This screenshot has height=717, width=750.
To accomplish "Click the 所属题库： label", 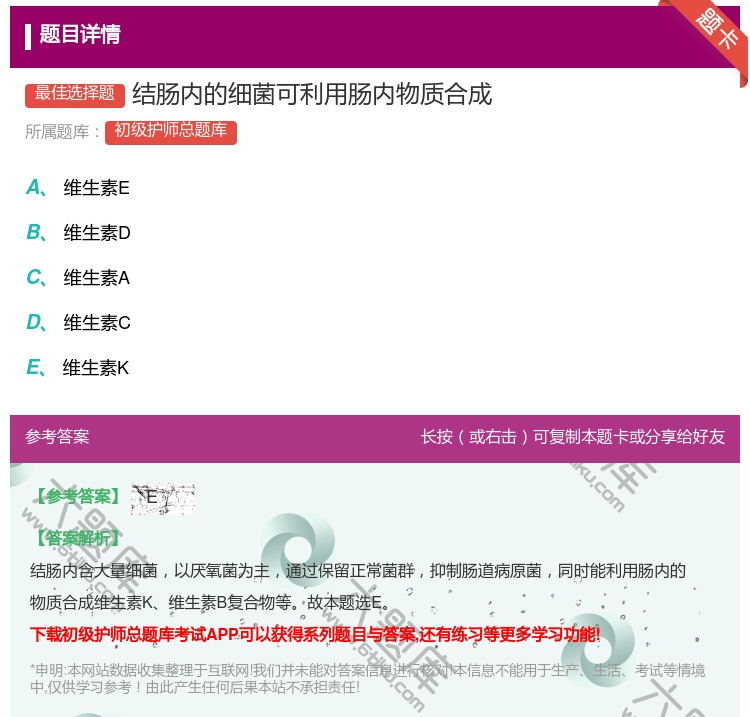I will tap(63, 132).
